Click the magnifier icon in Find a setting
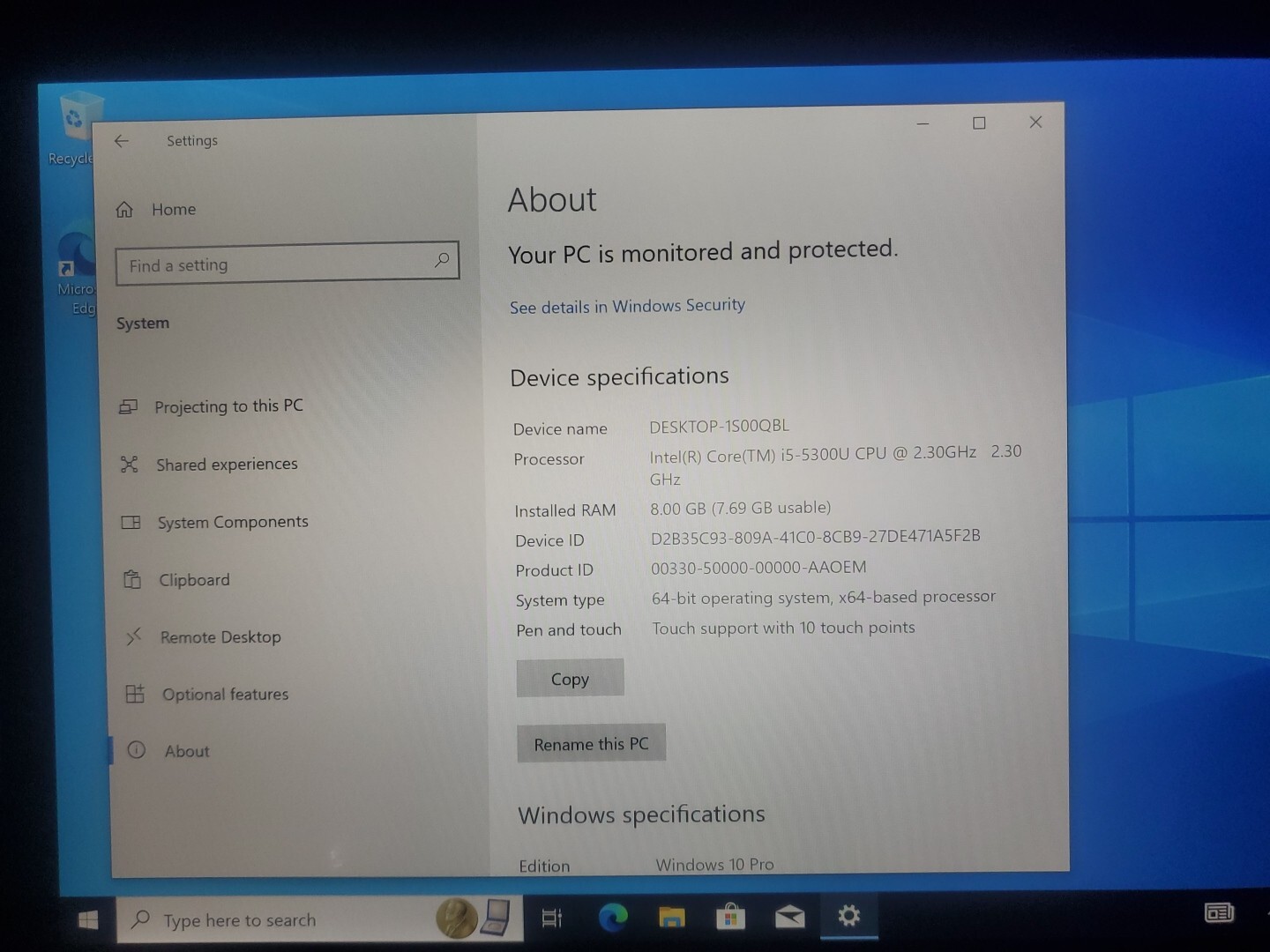The width and height of the screenshot is (1270, 952). (441, 260)
